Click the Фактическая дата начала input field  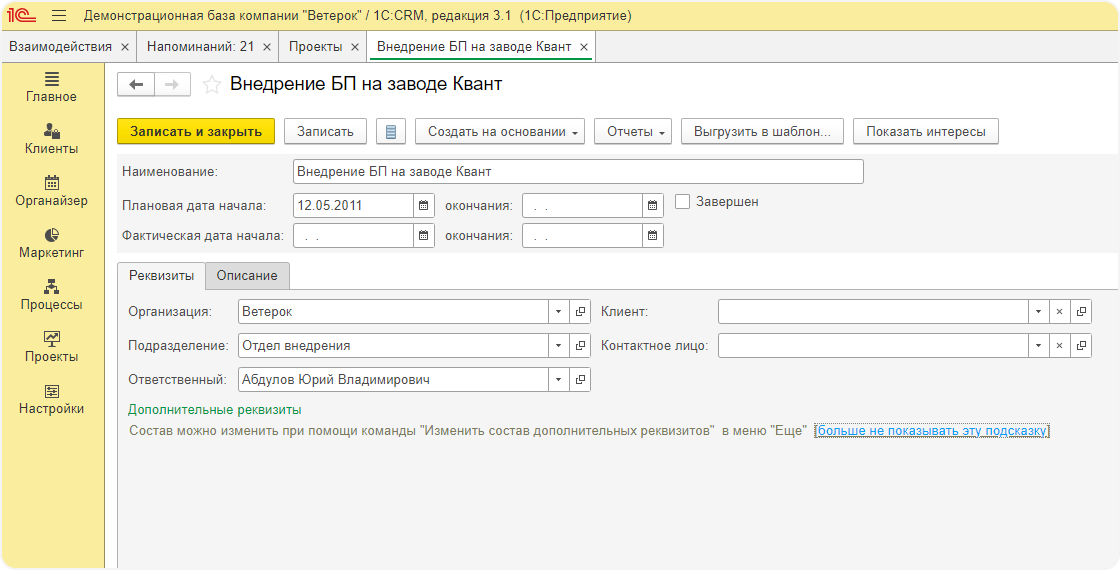click(x=354, y=236)
